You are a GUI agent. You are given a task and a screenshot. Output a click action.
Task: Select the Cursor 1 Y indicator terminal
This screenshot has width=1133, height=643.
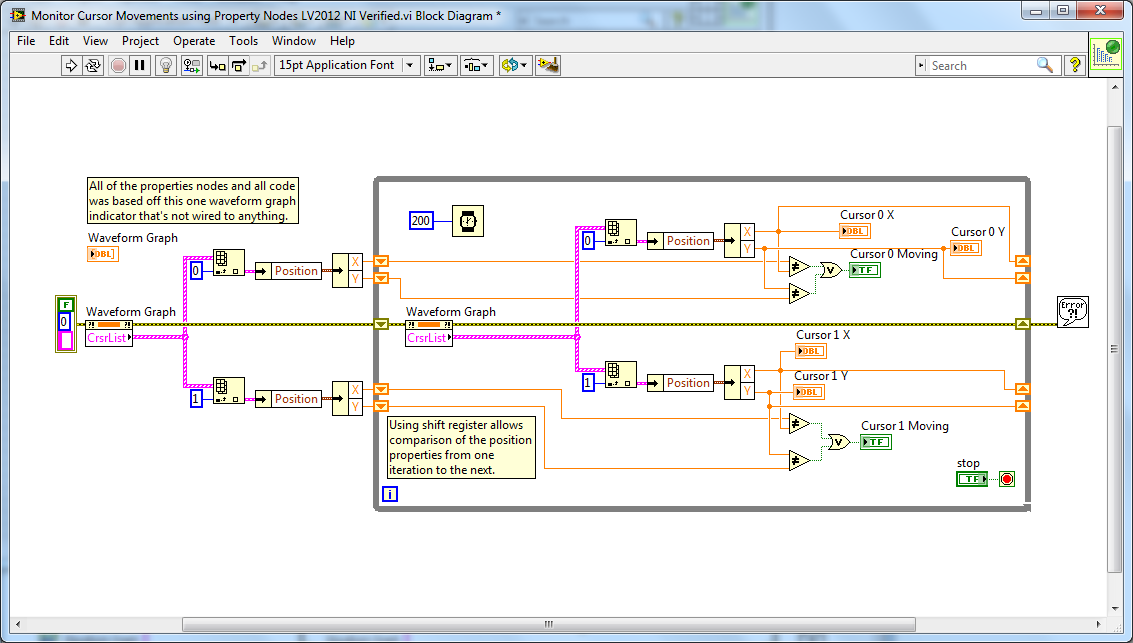809,392
